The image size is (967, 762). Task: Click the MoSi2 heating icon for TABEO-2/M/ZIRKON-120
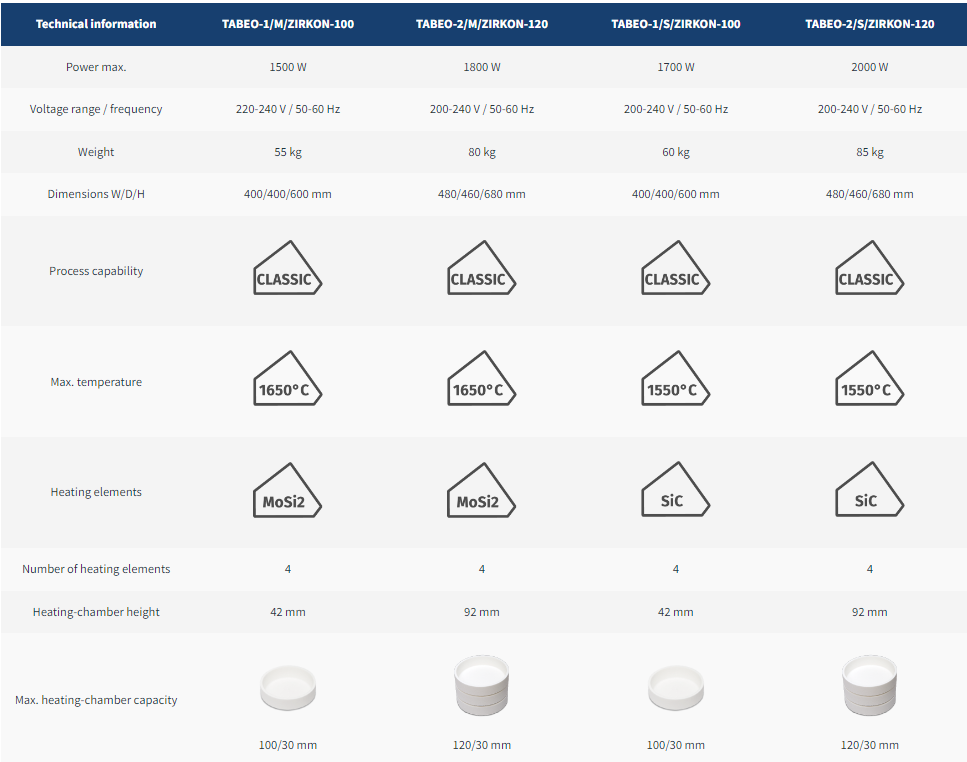(x=482, y=490)
